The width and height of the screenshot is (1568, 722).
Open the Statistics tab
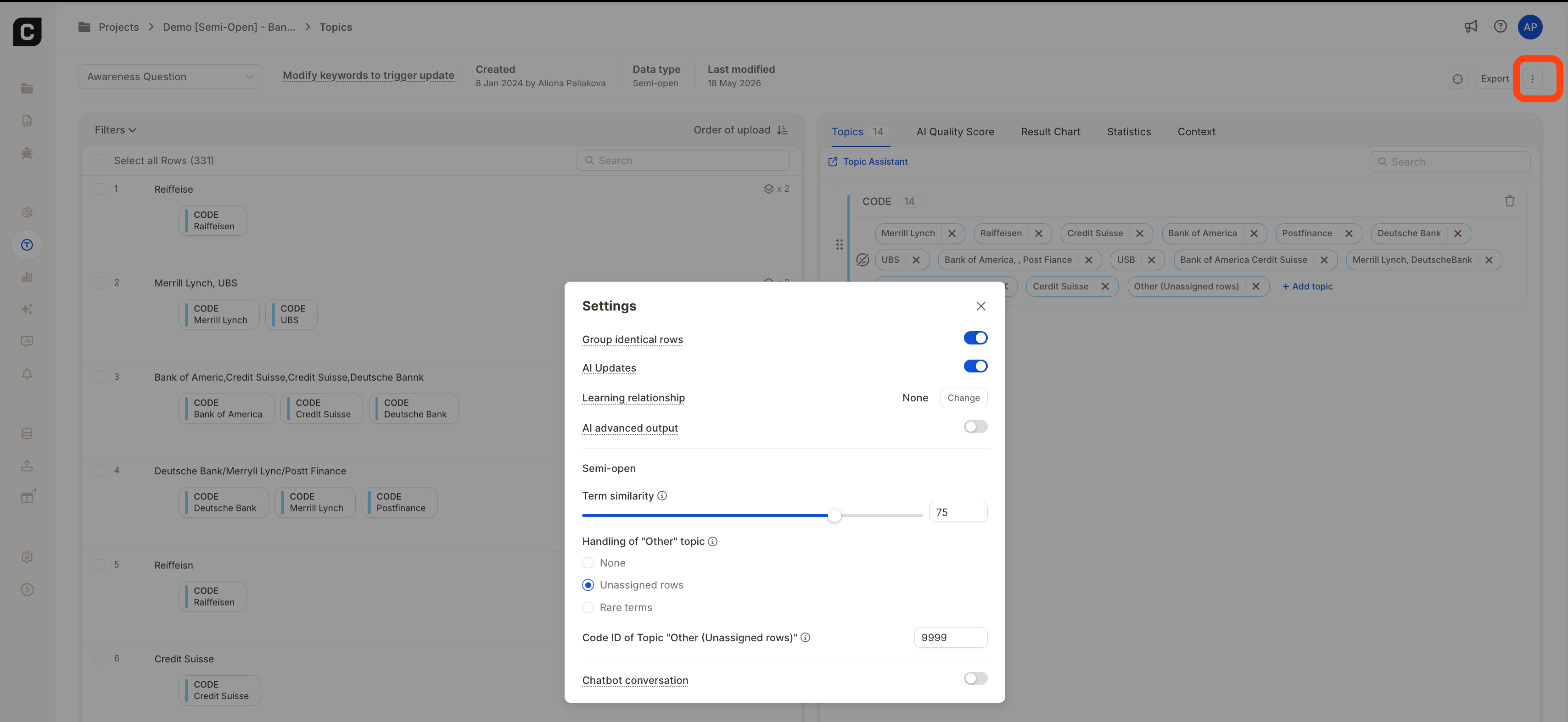[x=1129, y=132]
